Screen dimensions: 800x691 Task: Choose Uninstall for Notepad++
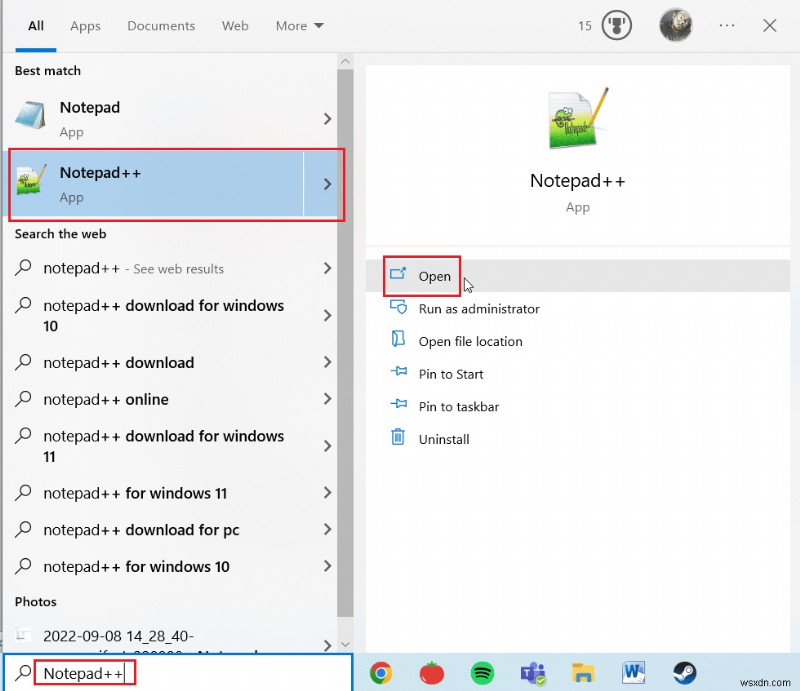[578, 439]
